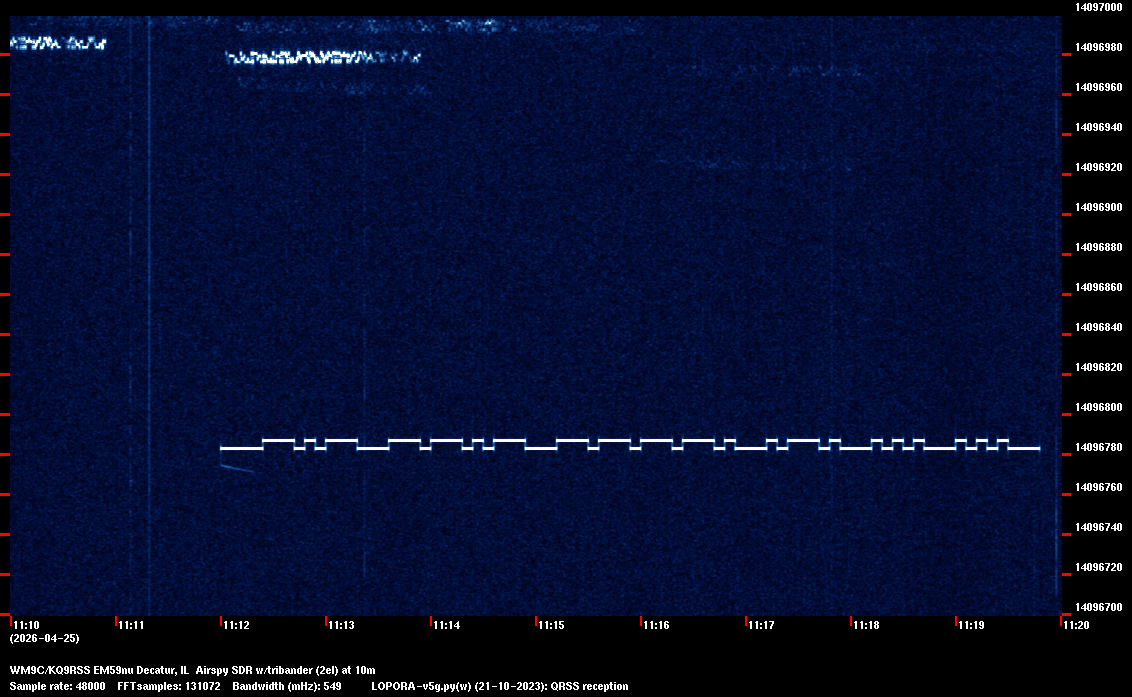Screen dimensions: 1132x697
Task: Click the WM9C/KQ9RSS station caption
Action: point(192,669)
